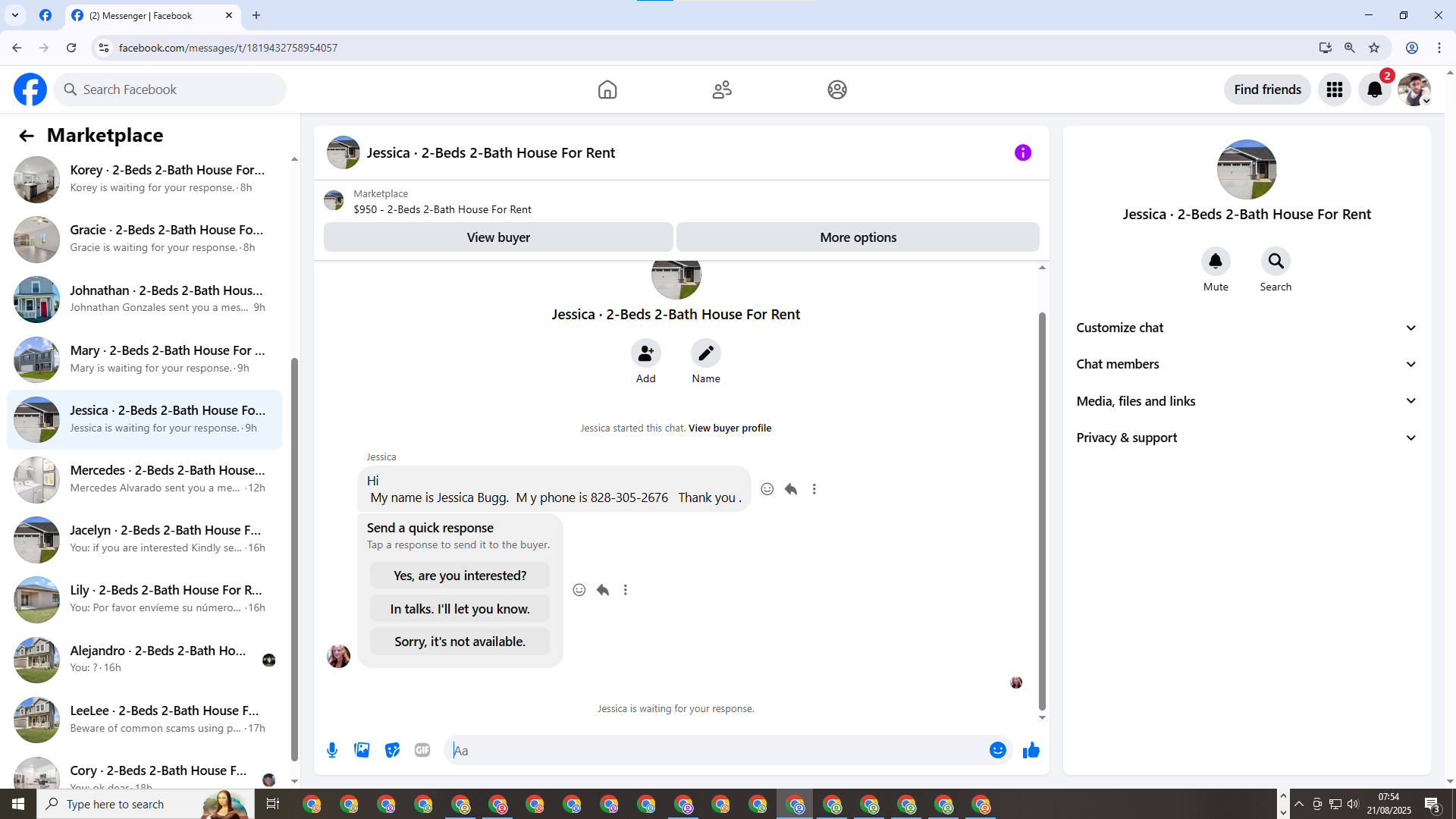Click the message text input field
1456x819 pixels.
(x=713, y=750)
